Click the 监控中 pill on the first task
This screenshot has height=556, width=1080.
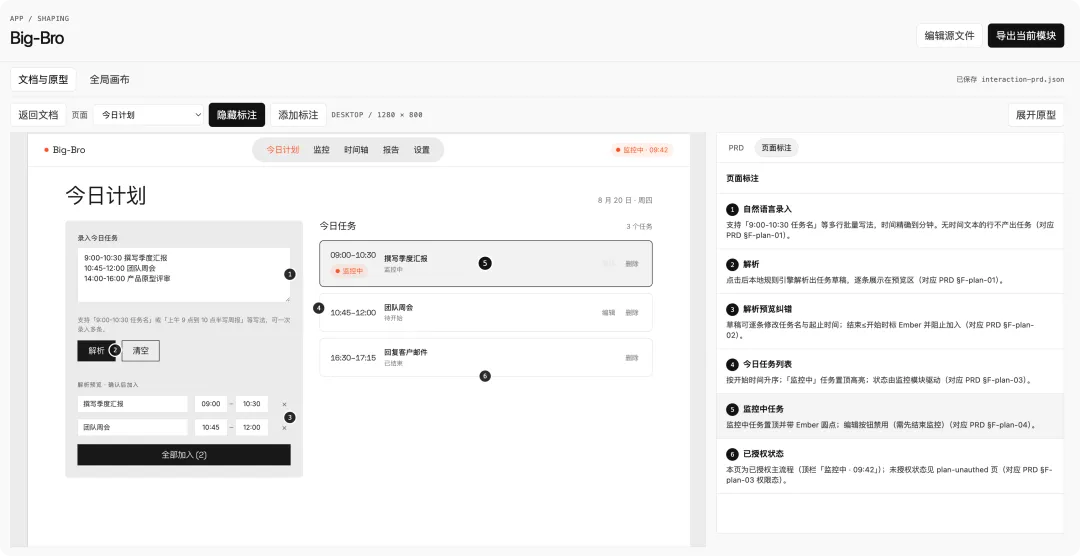[x=349, y=271]
